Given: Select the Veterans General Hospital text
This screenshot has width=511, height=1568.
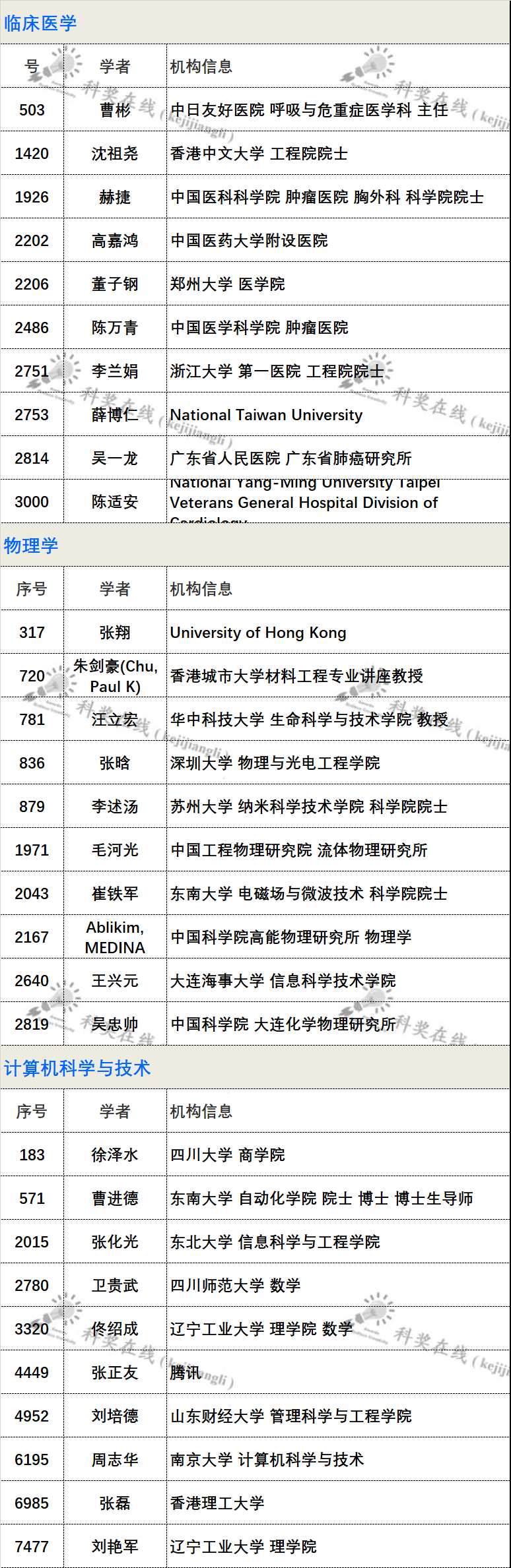Looking at the screenshot, I should pos(304,503).
